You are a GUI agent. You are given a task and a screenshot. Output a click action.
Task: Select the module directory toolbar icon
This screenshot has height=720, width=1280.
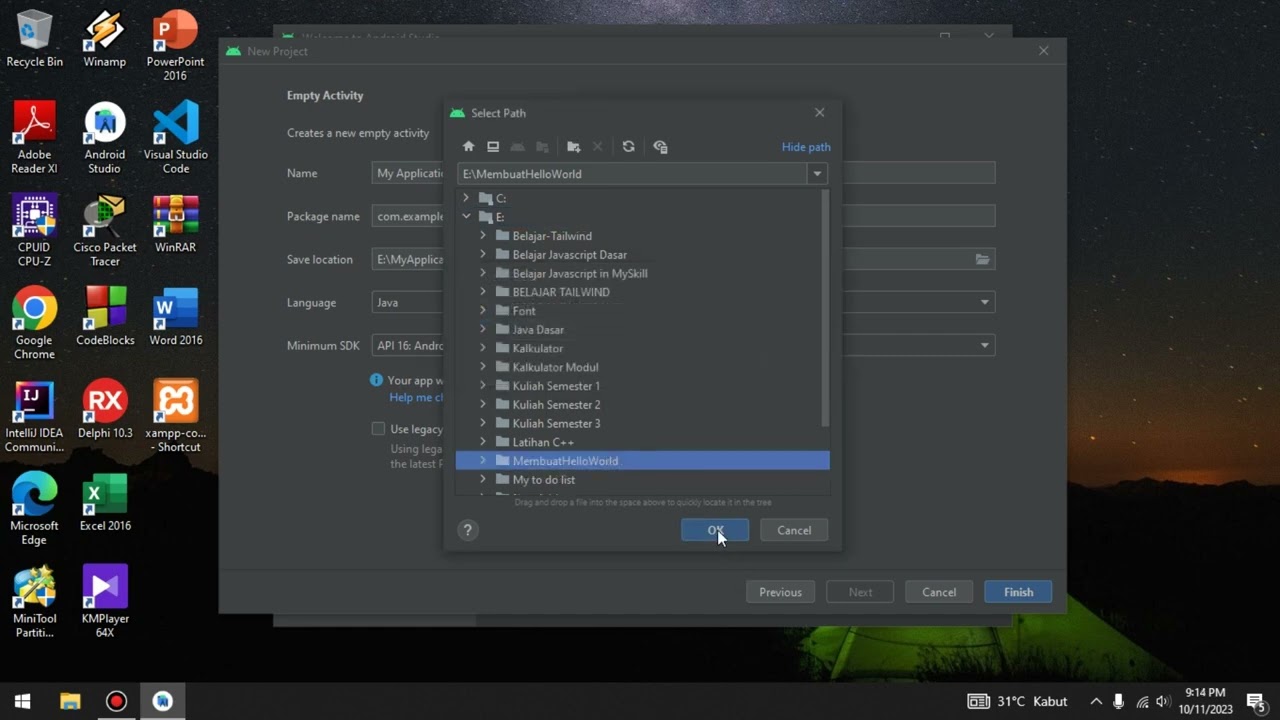tap(542, 147)
